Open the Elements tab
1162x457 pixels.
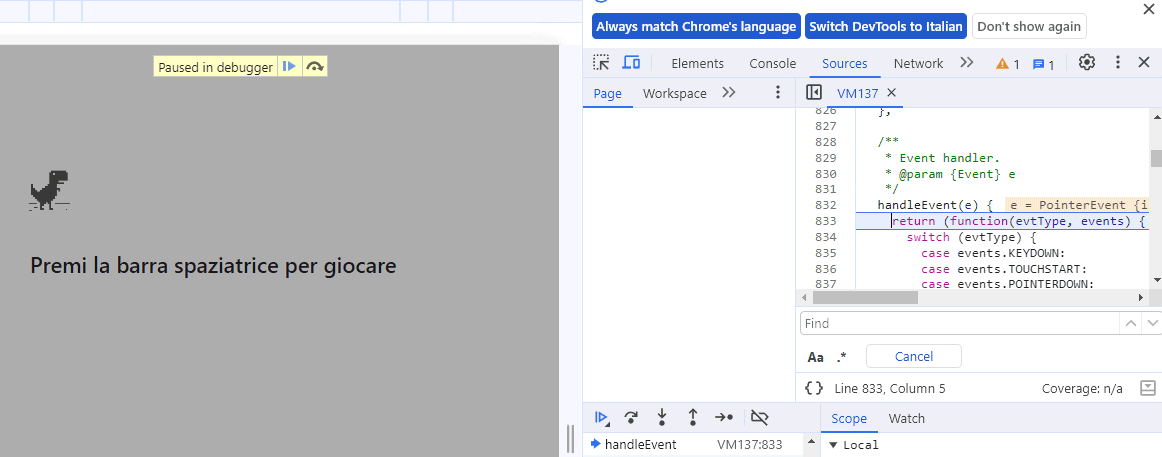[697, 64]
